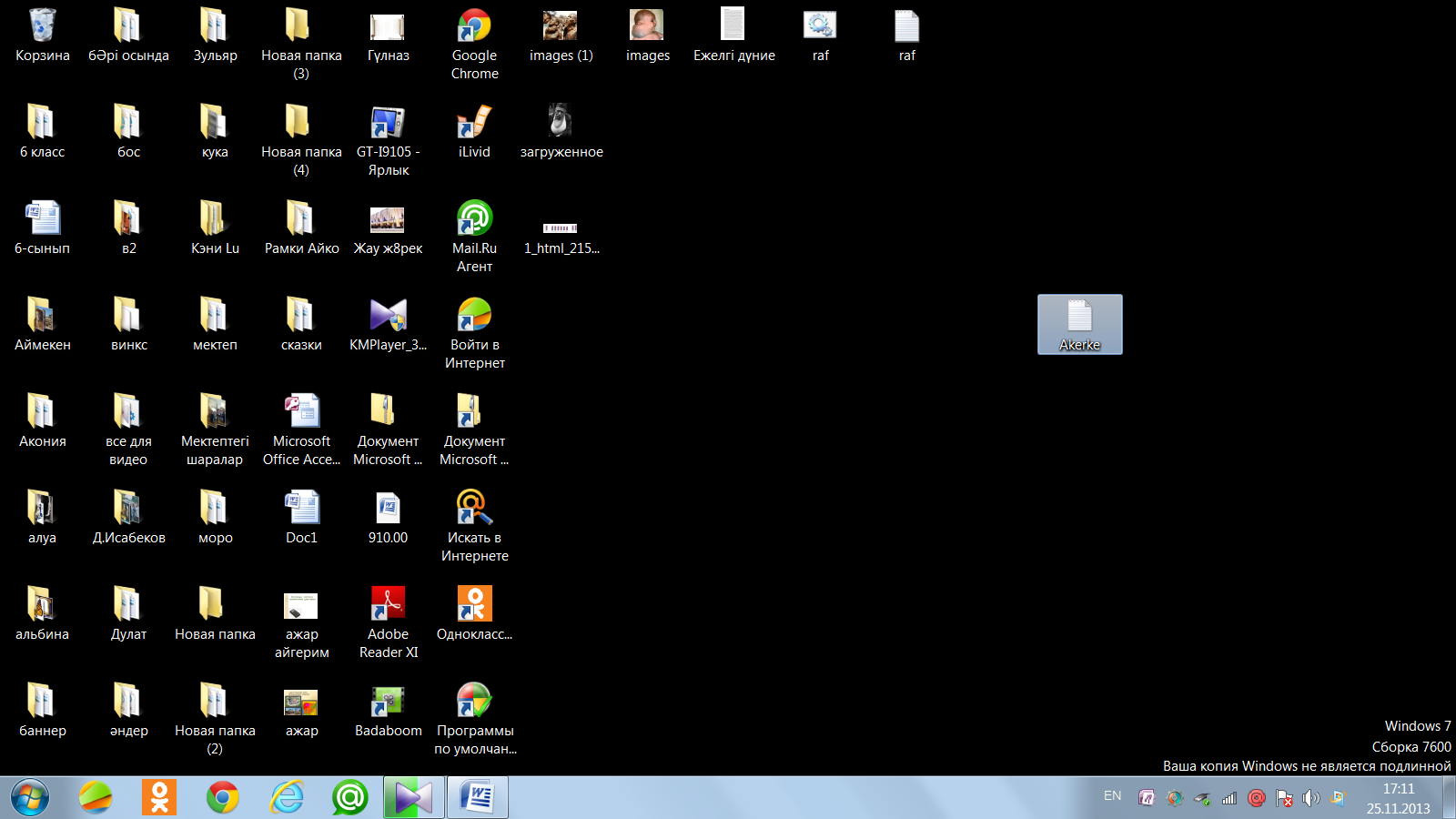Screen dimensions: 1456x819
Task: Open the Мектептегі шаралар folder
Action: 215,430
